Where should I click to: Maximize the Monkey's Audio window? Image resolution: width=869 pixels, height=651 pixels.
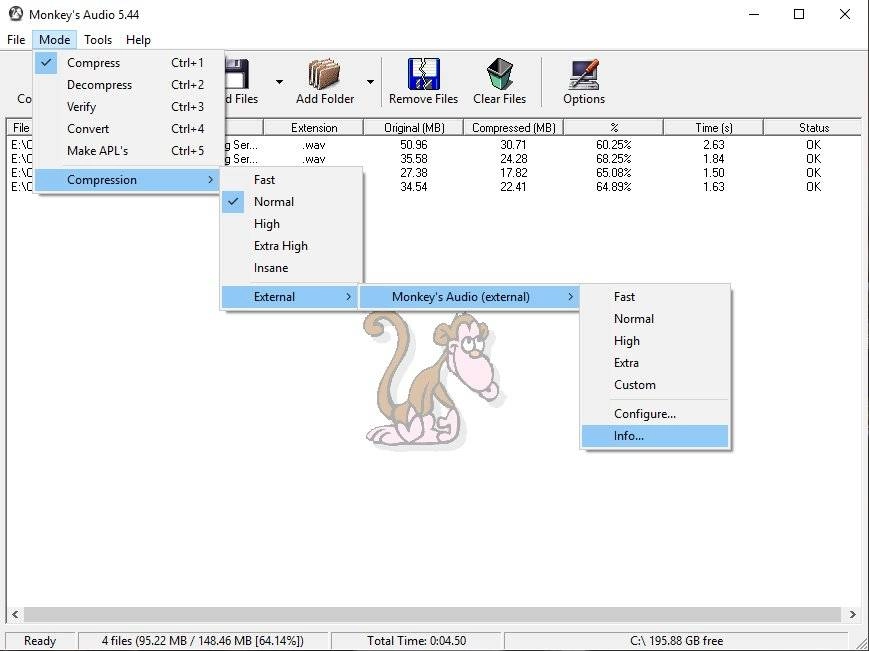point(799,14)
